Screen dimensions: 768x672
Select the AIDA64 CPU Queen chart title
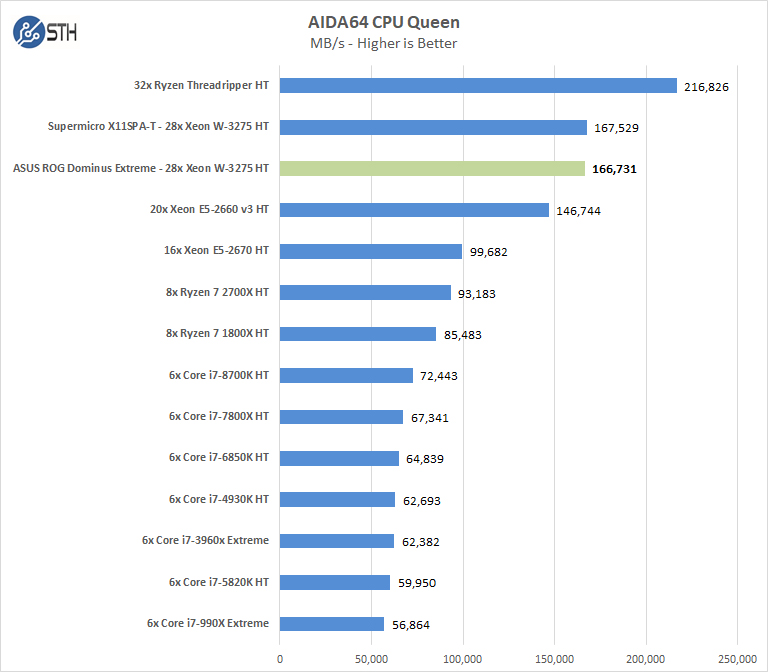(384, 22)
